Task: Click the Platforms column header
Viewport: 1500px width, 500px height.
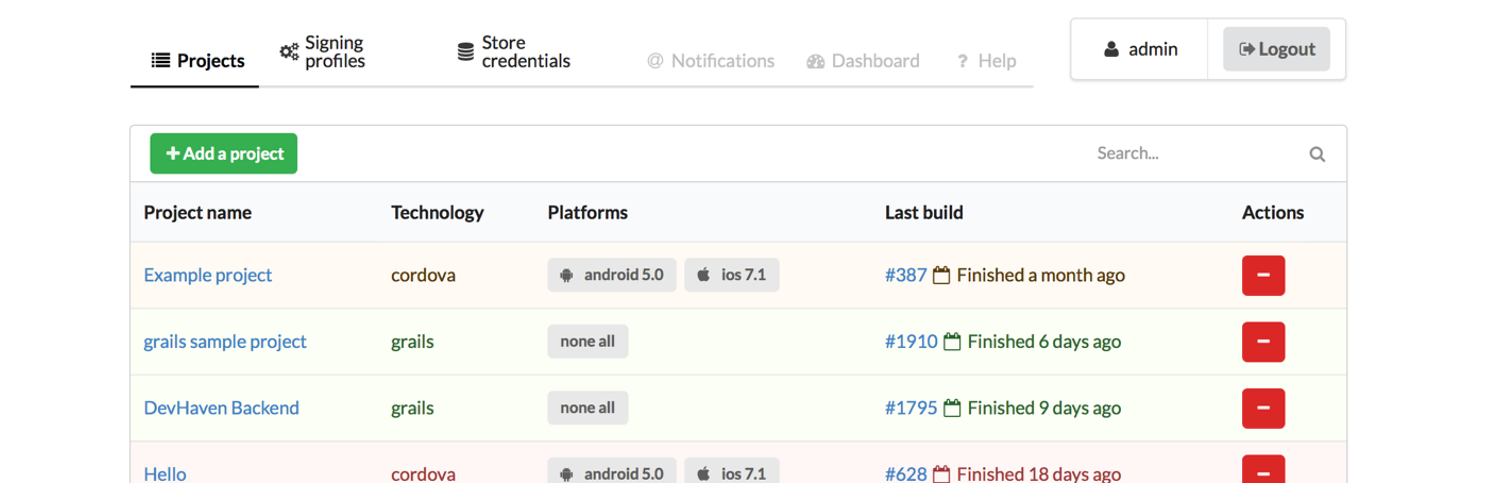Action: pyautogui.click(x=588, y=212)
